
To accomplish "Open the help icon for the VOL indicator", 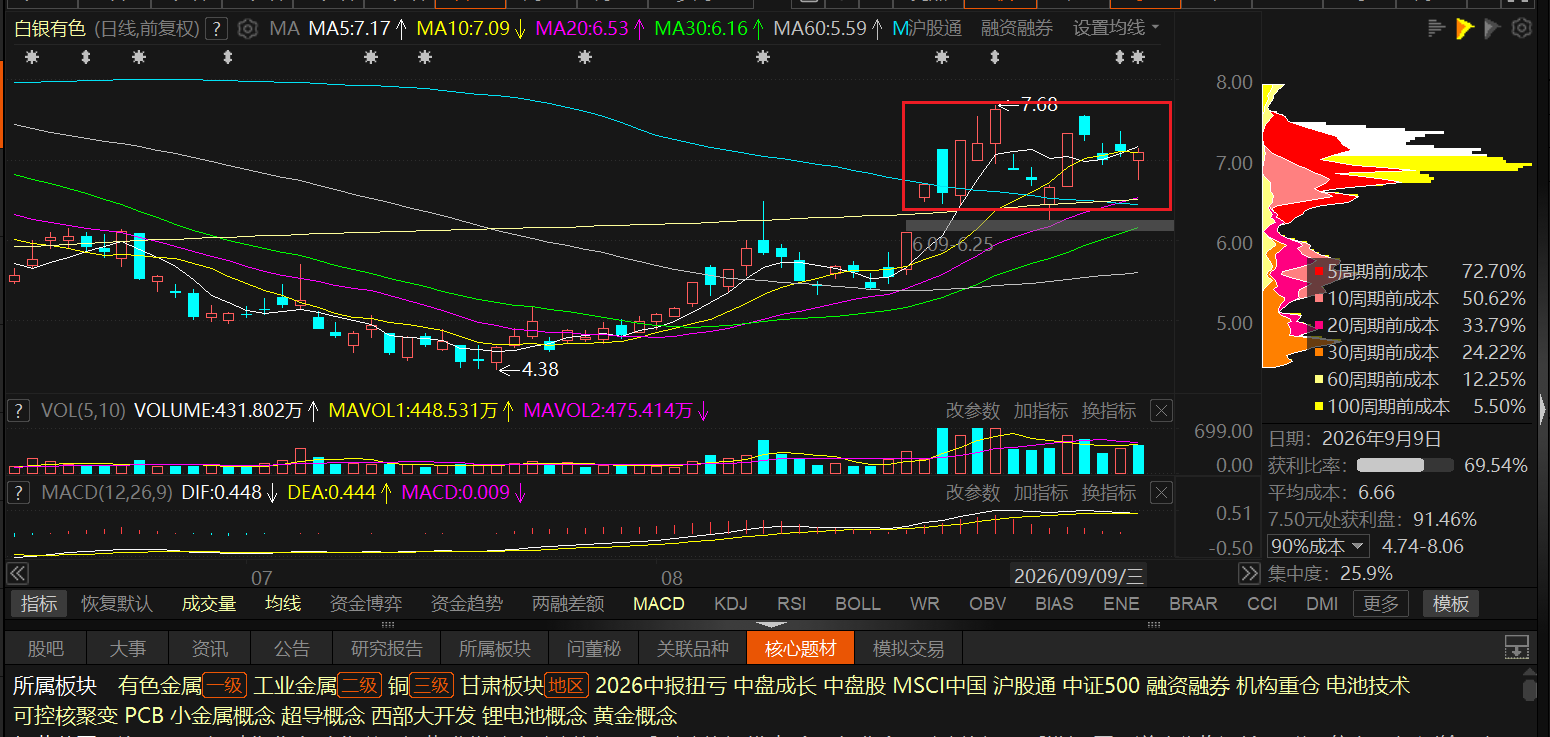I will tap(18, 411).
